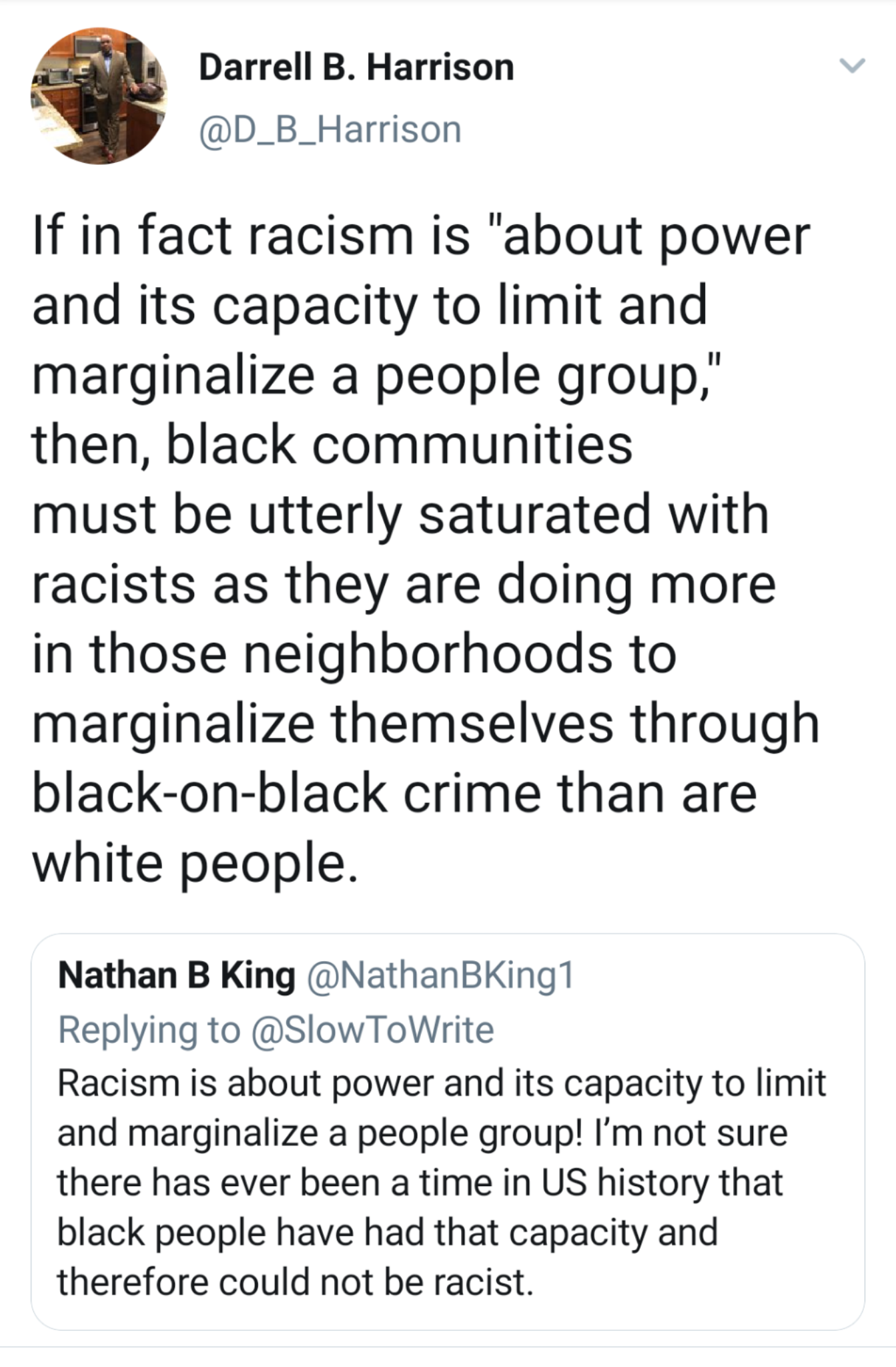The height and width of the screenshot is (1367, 896).
Task: Click "black people have had that capacity" line
Action: tap(387, 1232)
